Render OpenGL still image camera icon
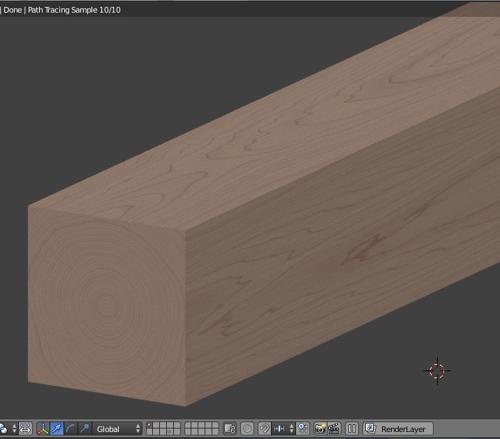 [320, 429]
